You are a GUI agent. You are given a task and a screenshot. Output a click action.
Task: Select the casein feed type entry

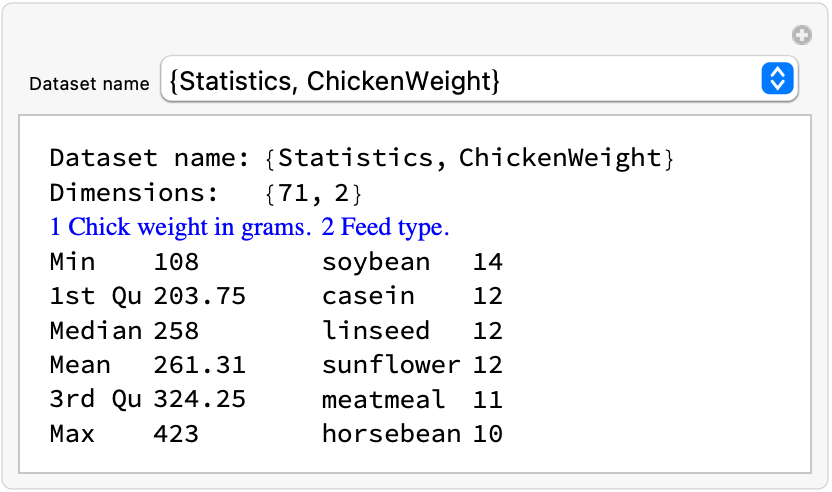[x=368, y=297]
